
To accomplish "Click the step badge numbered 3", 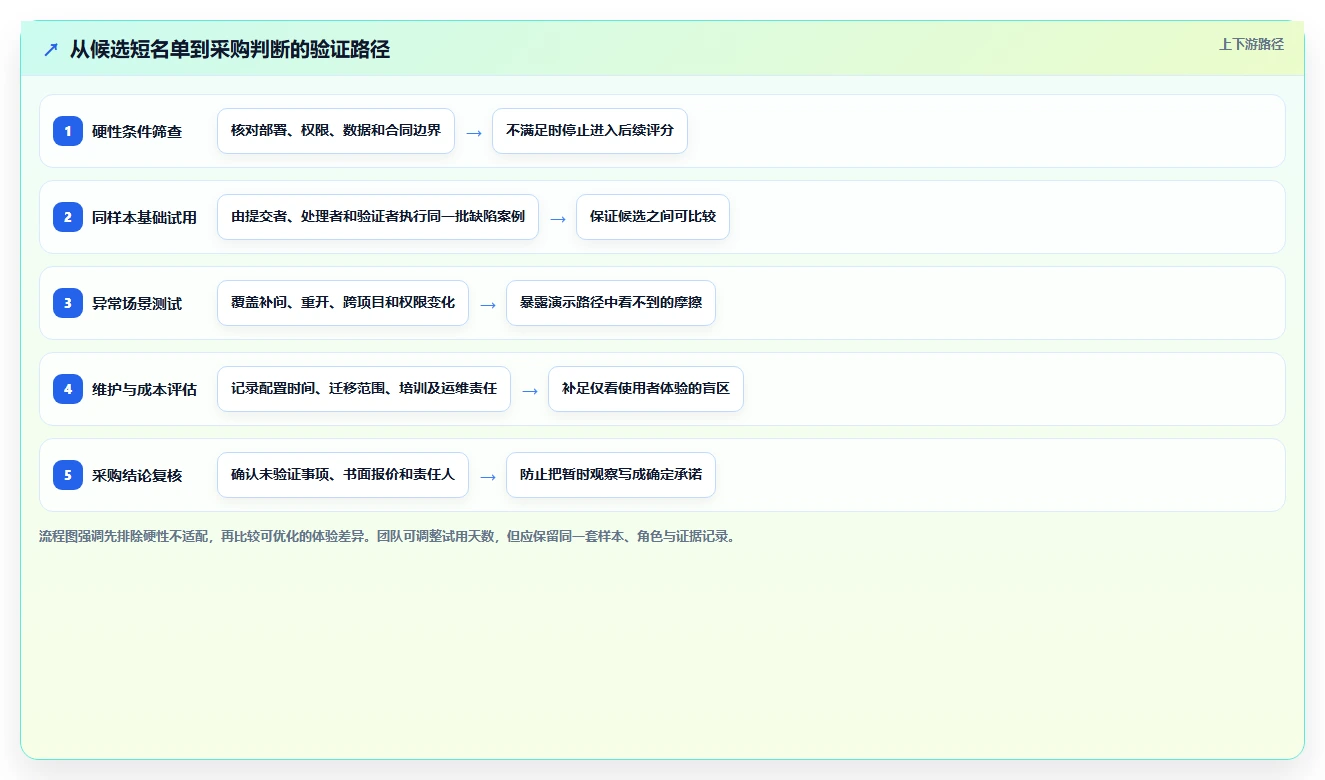I will coord(68,302).
